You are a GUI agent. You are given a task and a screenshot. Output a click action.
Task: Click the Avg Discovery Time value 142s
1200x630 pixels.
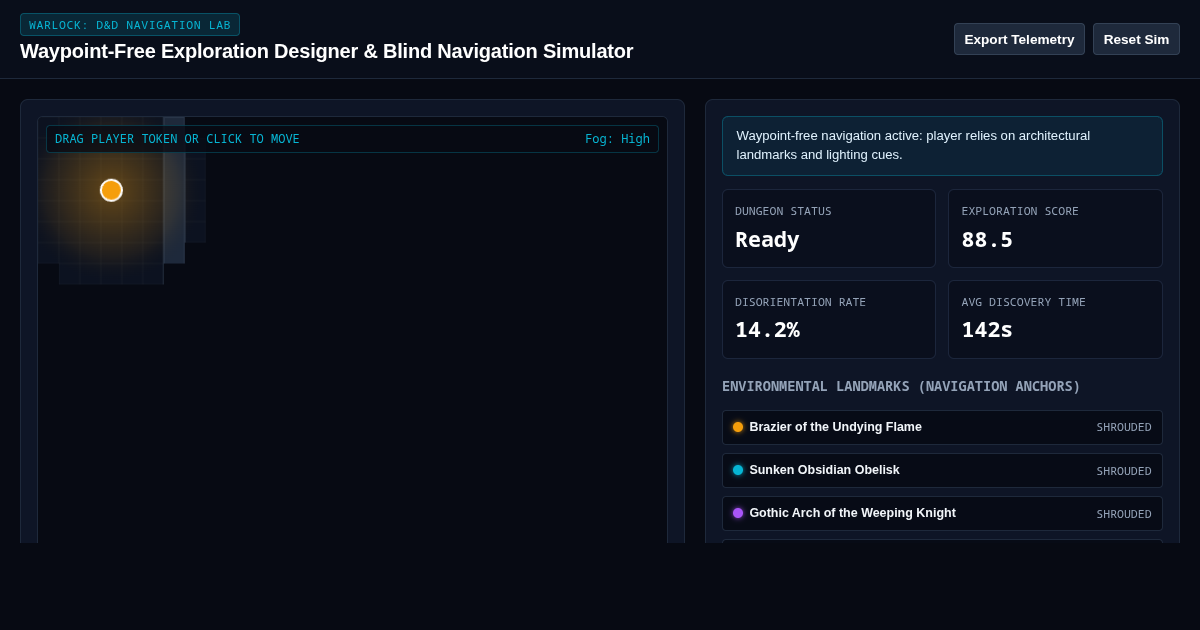tap(987, 330)
